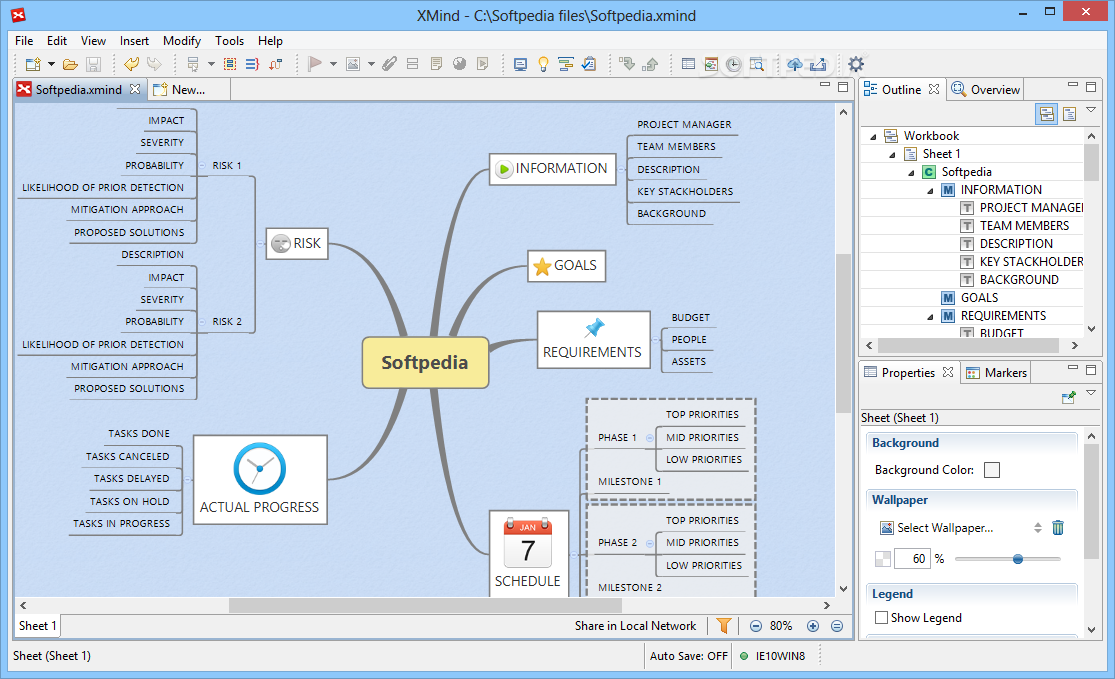The width and height of the screenshot is (1115, 679).
Task: Collapse the Softpedia outline node
Action: (911, 172)
